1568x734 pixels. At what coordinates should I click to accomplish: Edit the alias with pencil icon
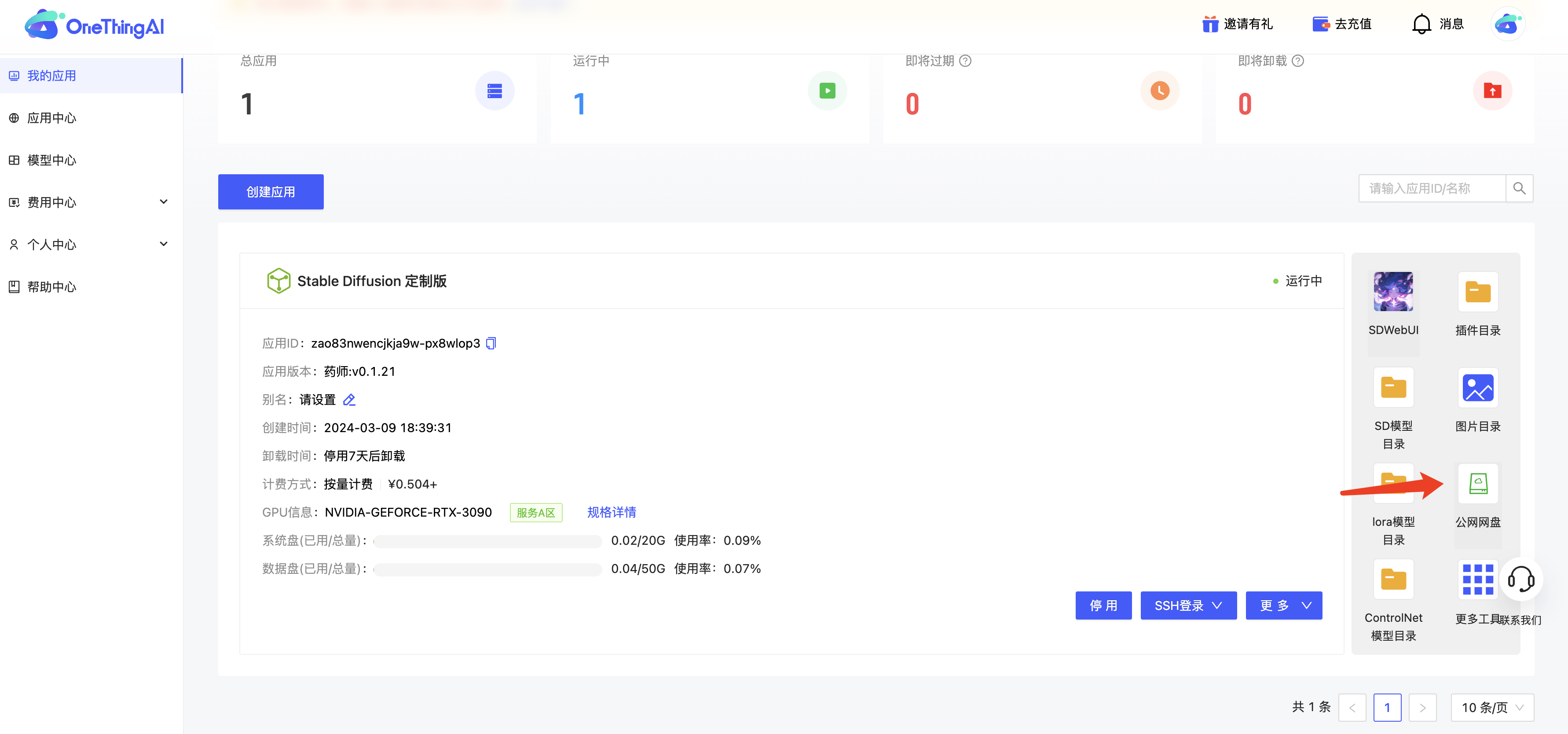pyautogui.click(x=349, y=400)
